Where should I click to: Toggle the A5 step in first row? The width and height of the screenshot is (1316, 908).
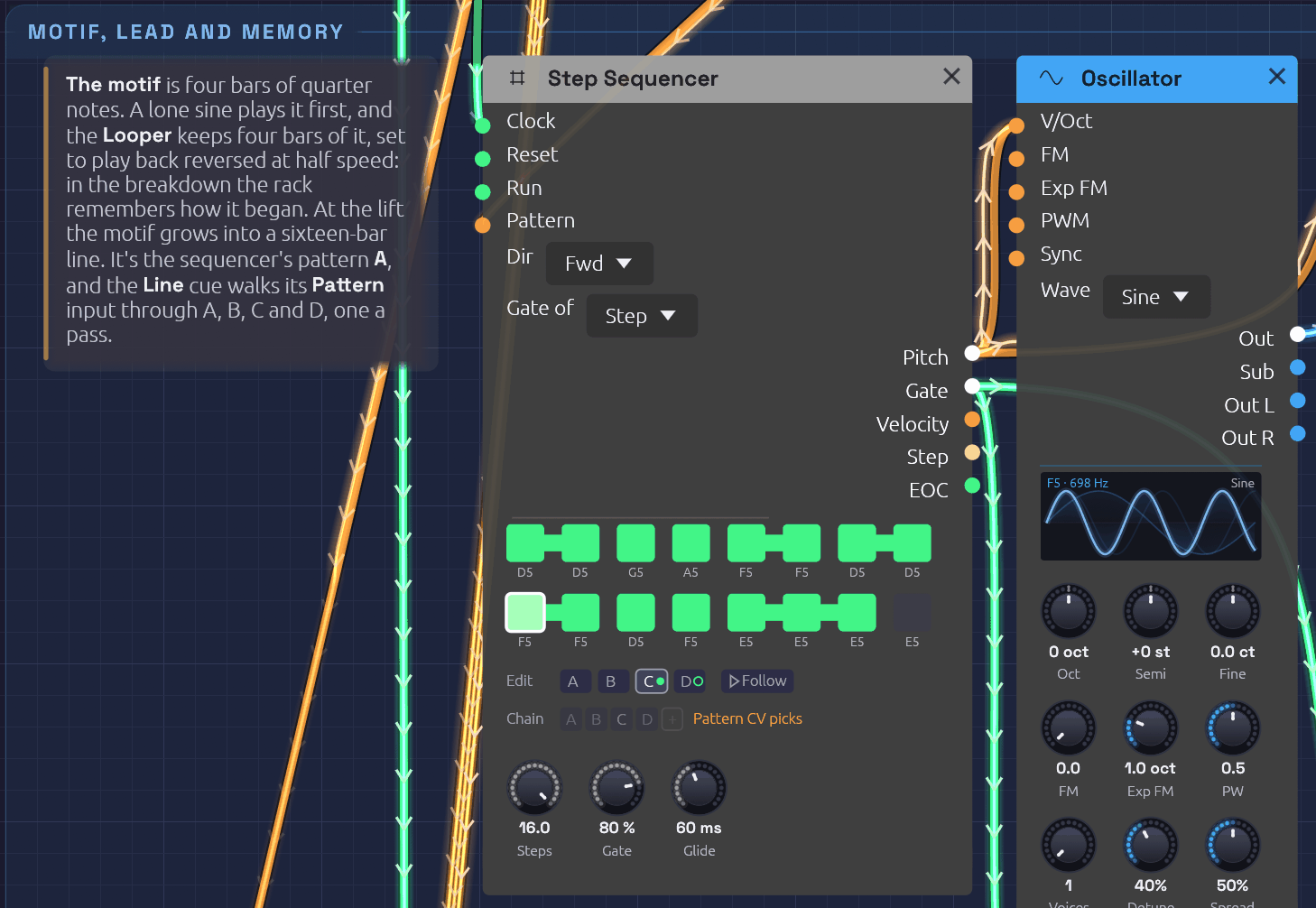click(x=690, y=543)
